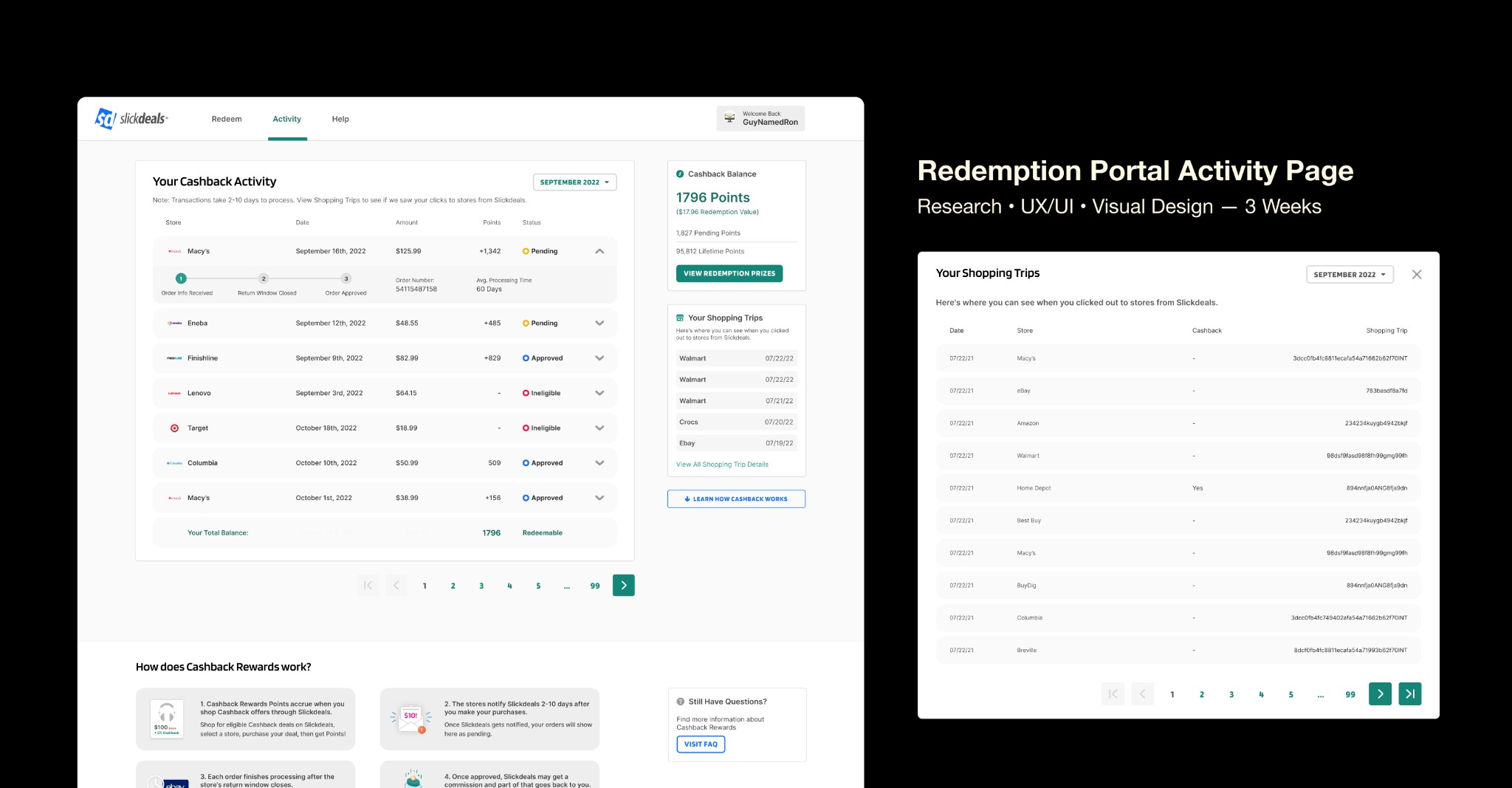The image size is (1512, 788).
Task: Open View All Shopping Trip Details
Action: click(721, 464)
